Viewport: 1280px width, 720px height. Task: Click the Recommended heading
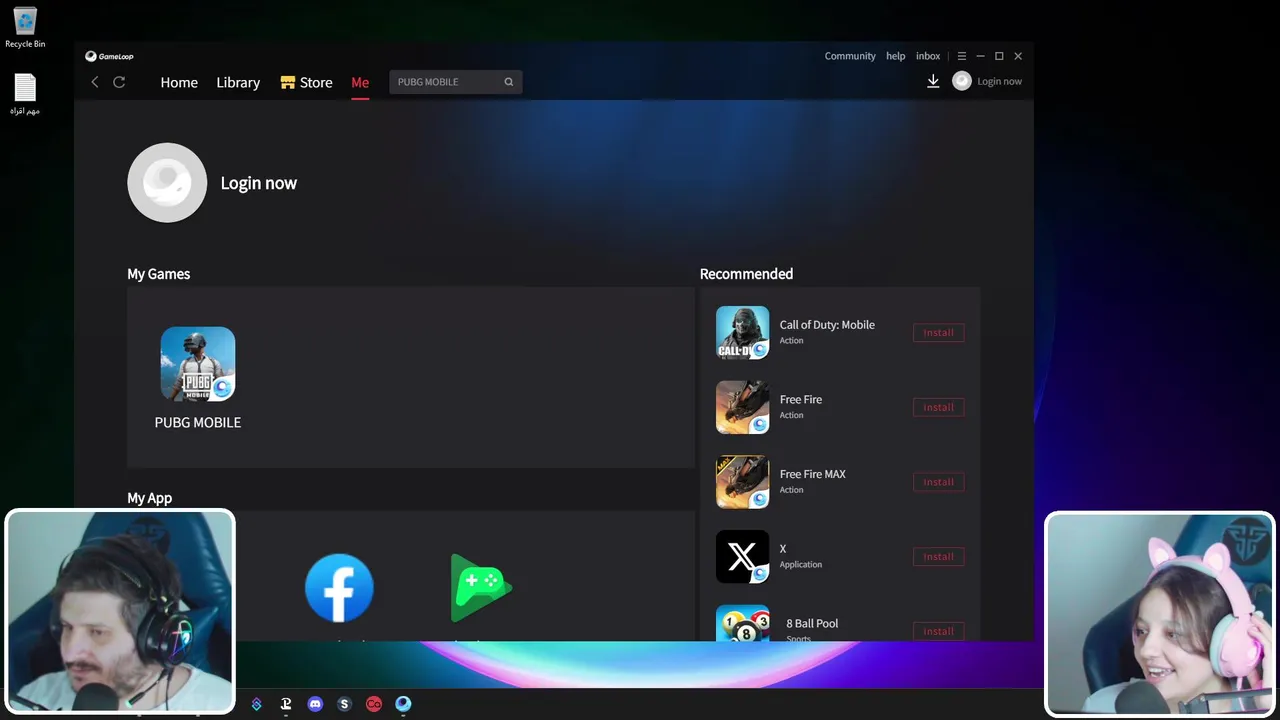tap(746, 274)
